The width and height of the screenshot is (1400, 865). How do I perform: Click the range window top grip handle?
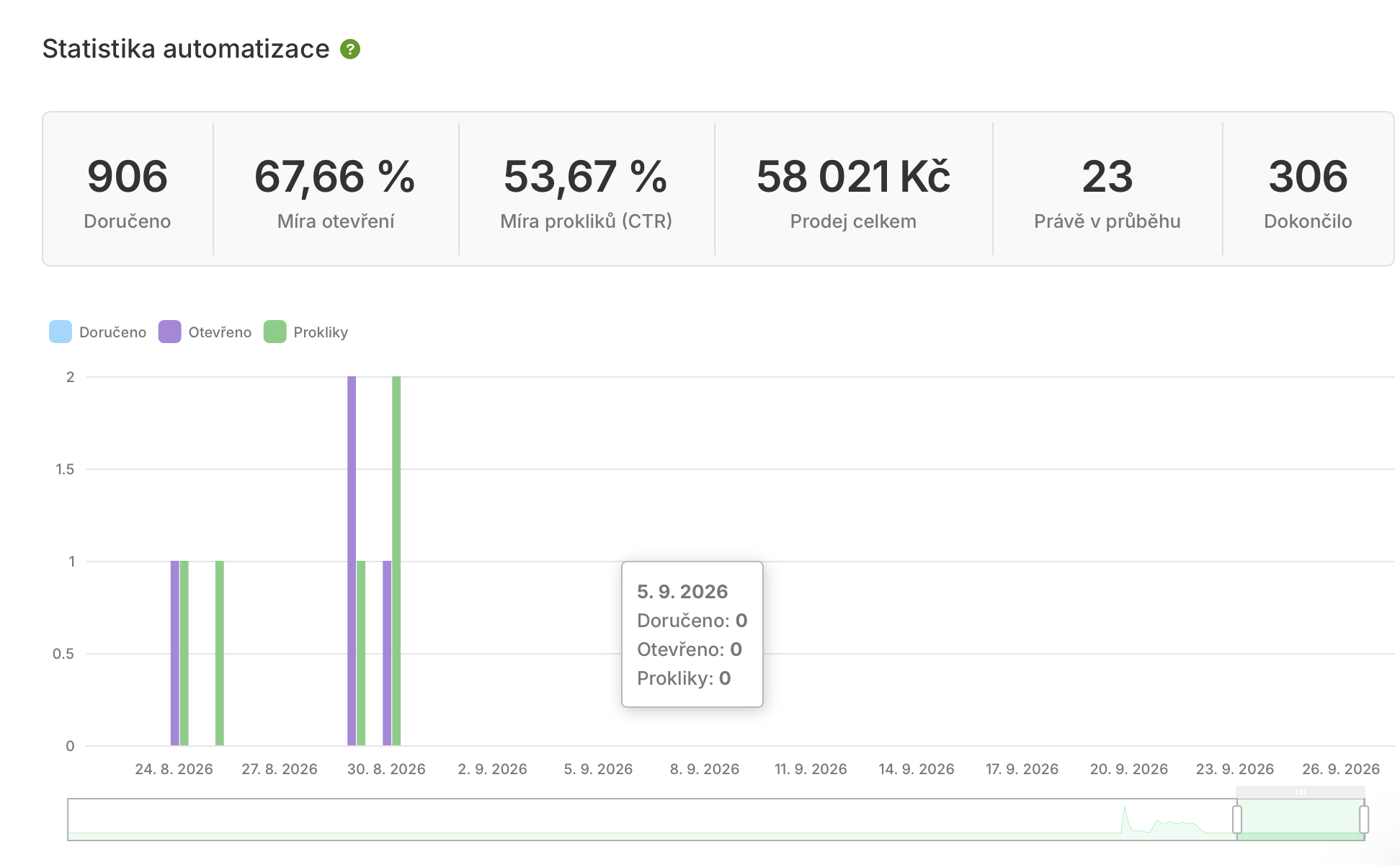1301,791
